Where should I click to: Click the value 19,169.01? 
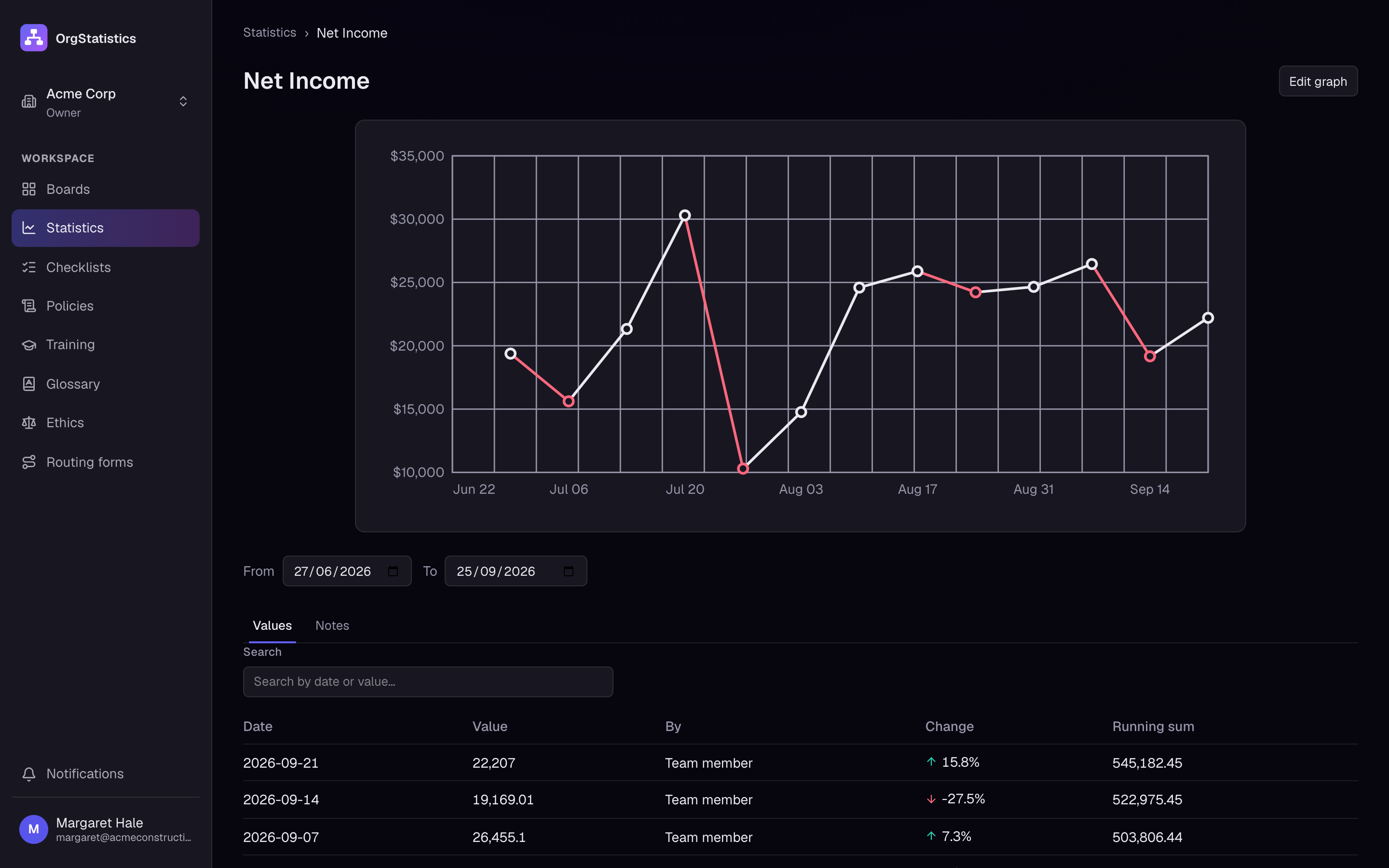tap(503, 800)
